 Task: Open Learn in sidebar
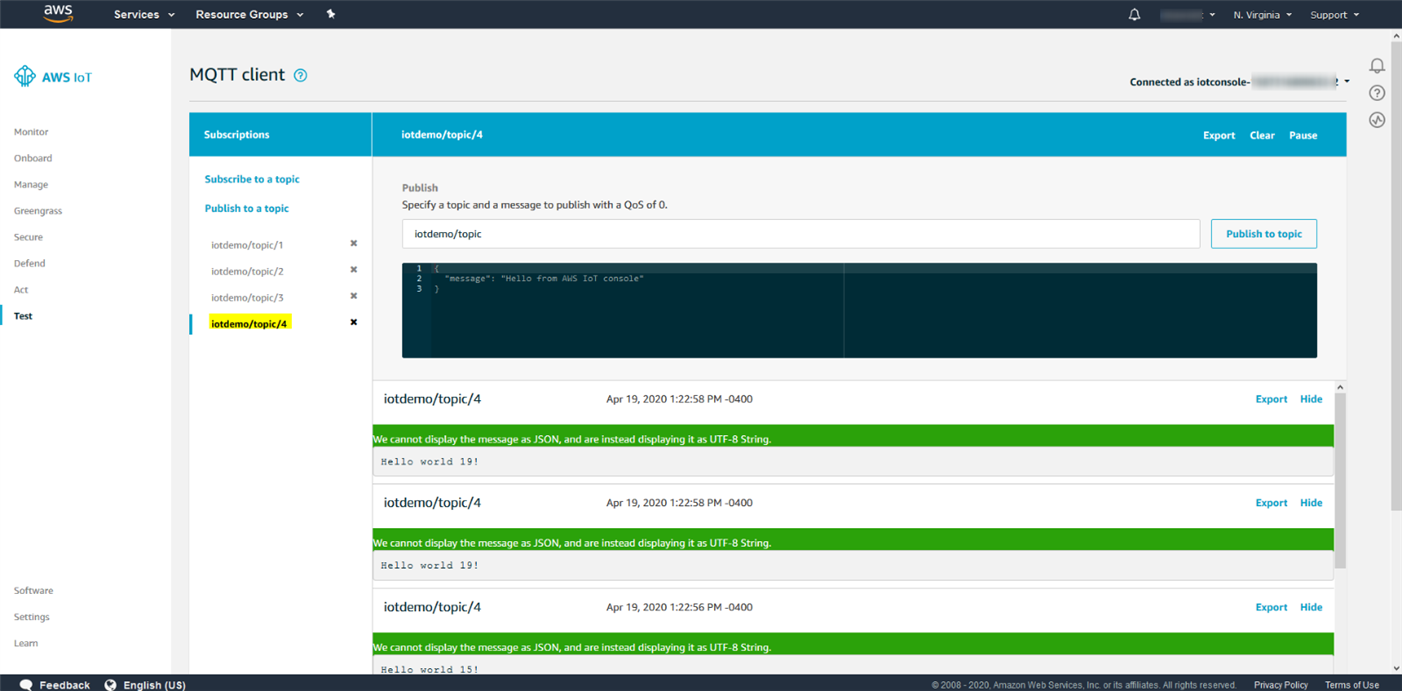(x=26, y=643)
